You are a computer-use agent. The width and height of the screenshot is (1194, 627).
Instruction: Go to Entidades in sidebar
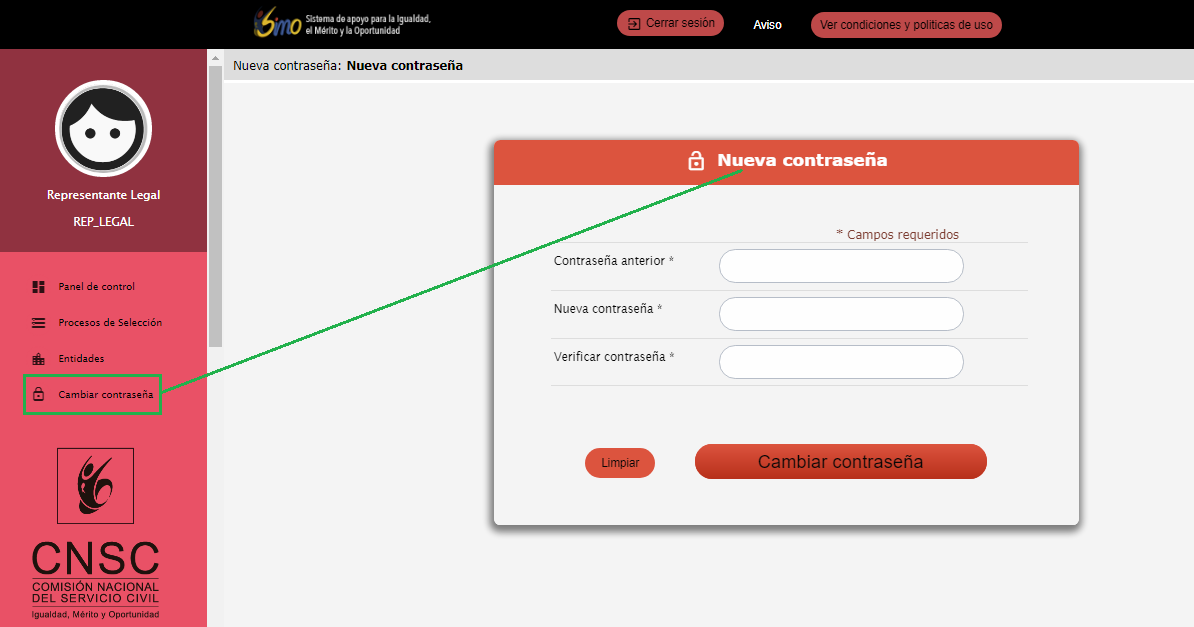click(81, 359)
